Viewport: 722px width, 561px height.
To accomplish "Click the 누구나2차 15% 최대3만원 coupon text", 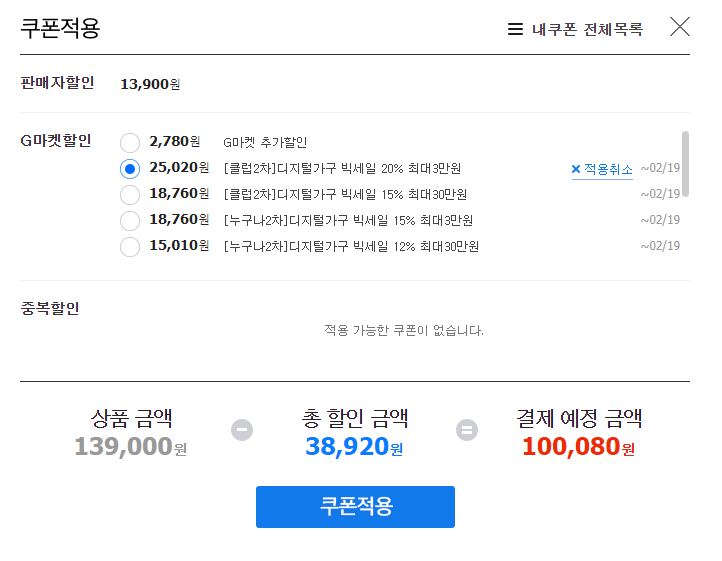I will click(348, 221).
